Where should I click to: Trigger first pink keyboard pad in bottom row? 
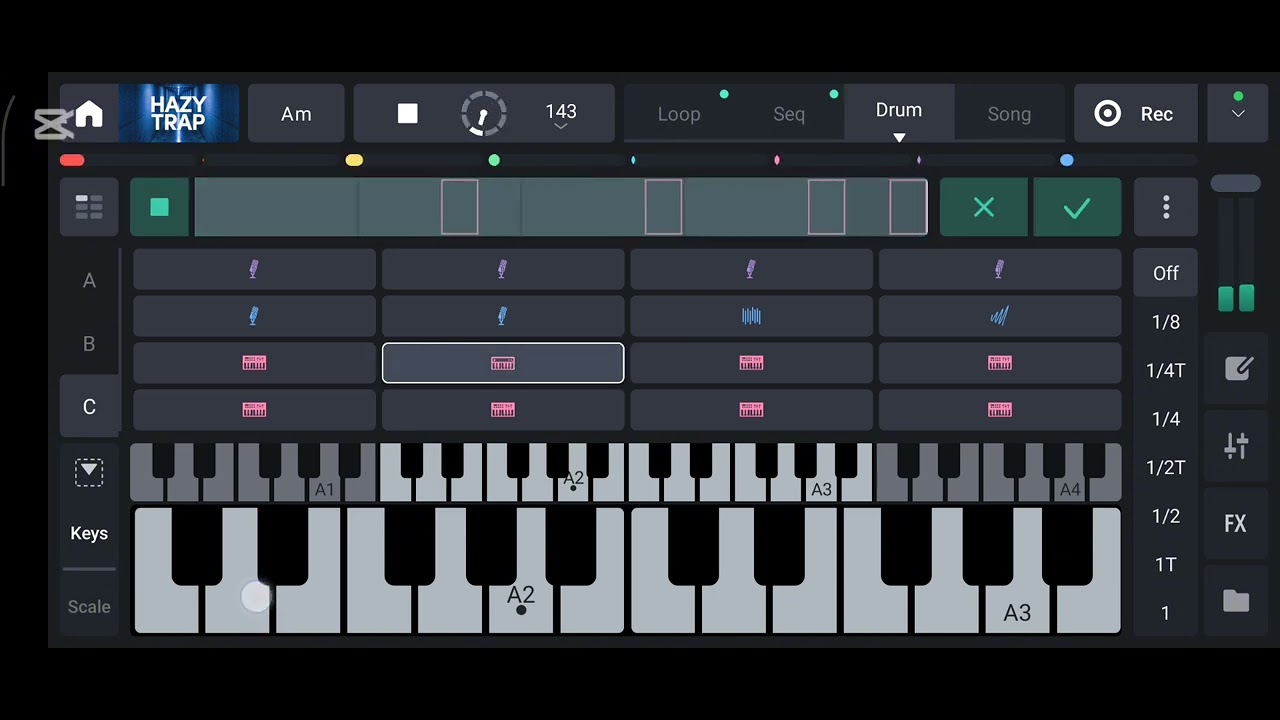pos(254,410)
